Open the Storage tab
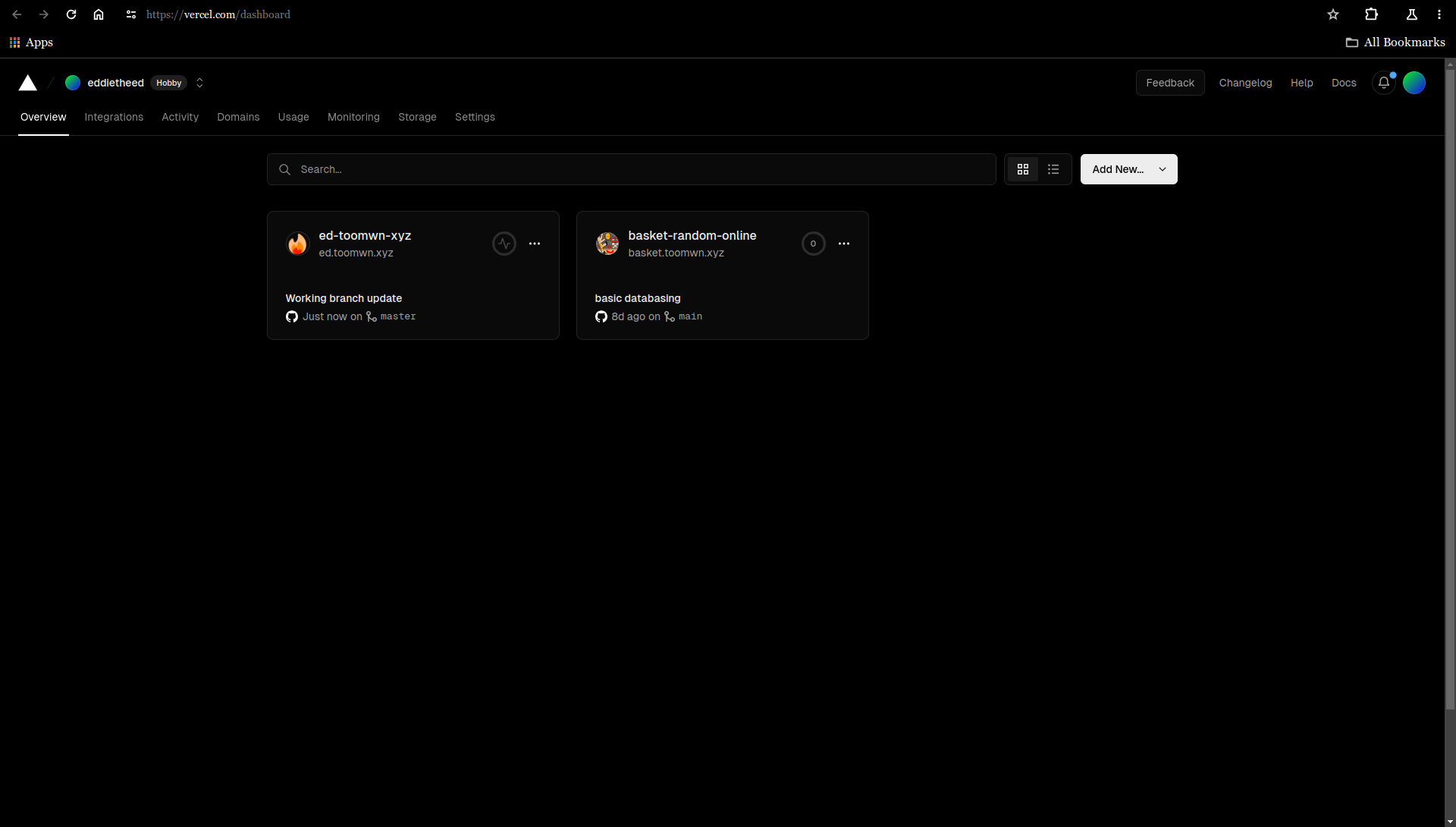 (x=417, y=117)
